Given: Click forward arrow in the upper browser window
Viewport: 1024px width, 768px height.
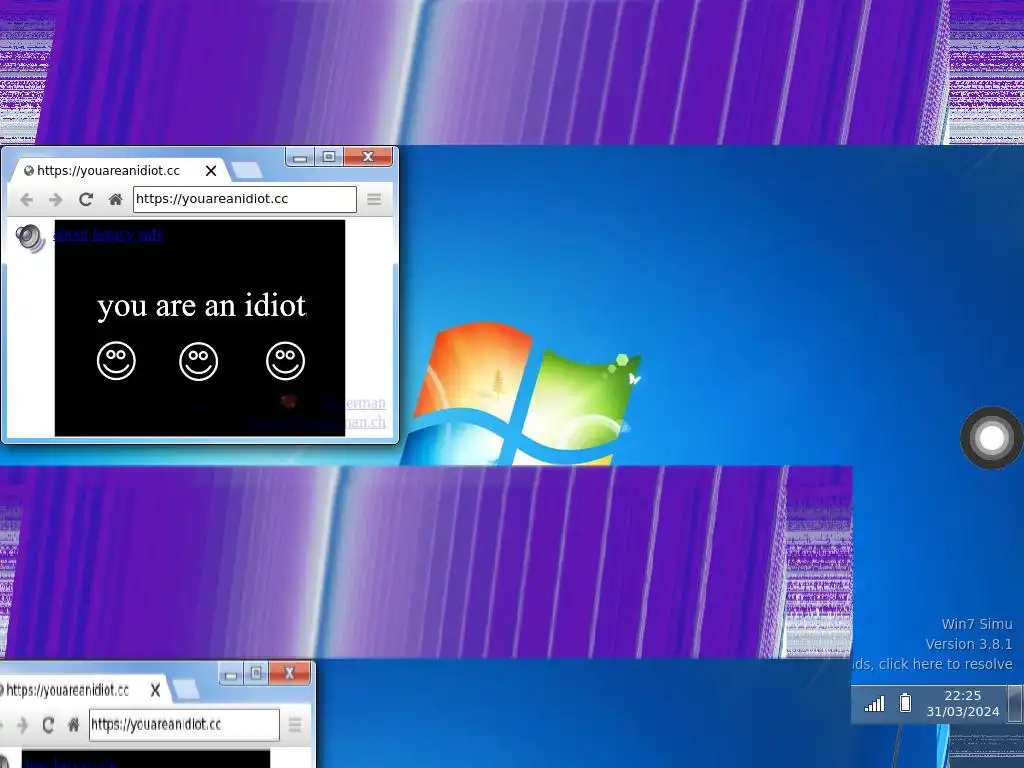Looking at the screenshot, I should (56, 200).
